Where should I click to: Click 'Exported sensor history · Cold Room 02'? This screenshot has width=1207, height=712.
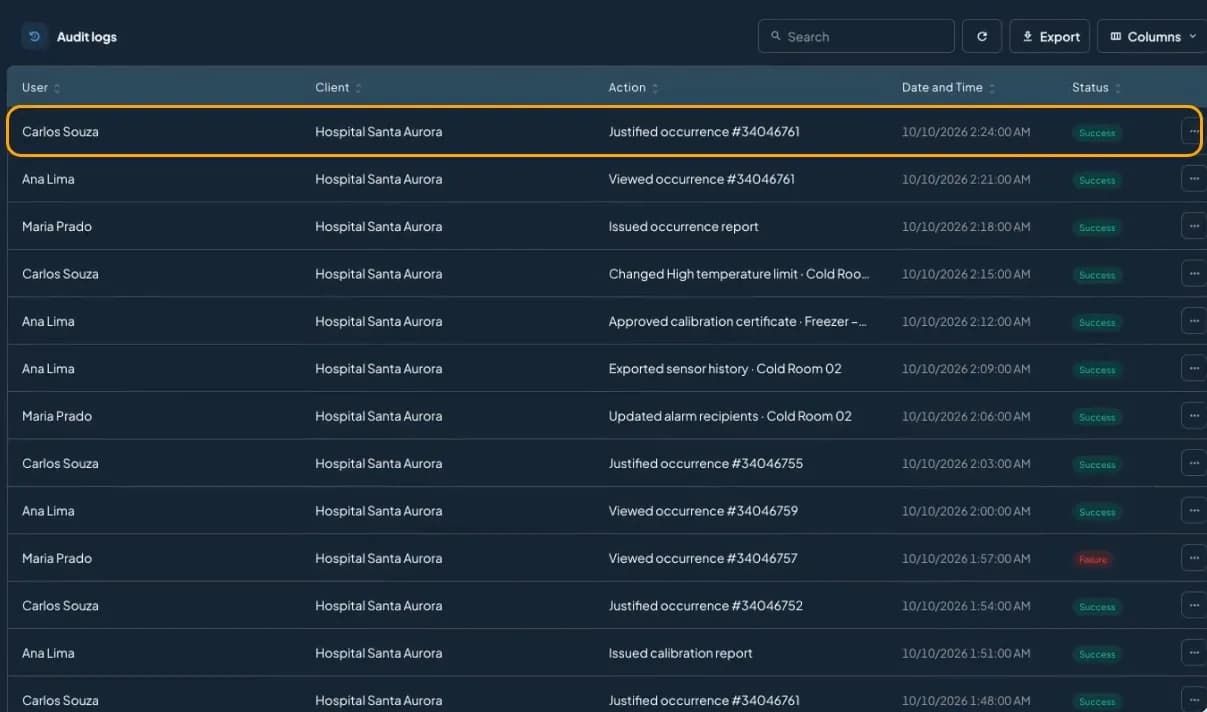[725, 368]
